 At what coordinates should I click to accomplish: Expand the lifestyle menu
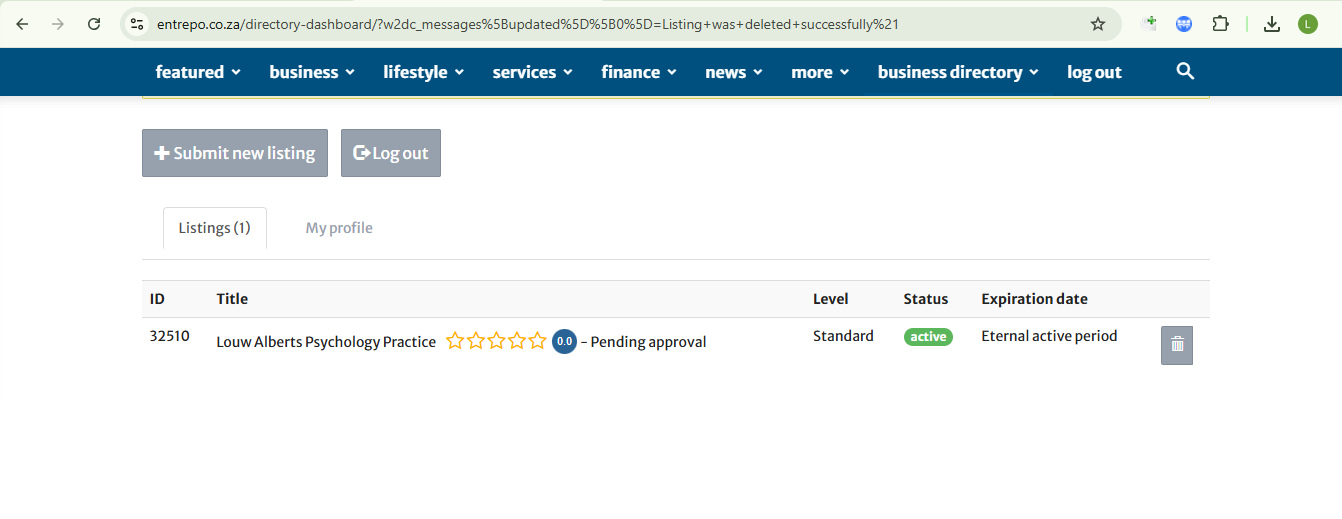423,72
